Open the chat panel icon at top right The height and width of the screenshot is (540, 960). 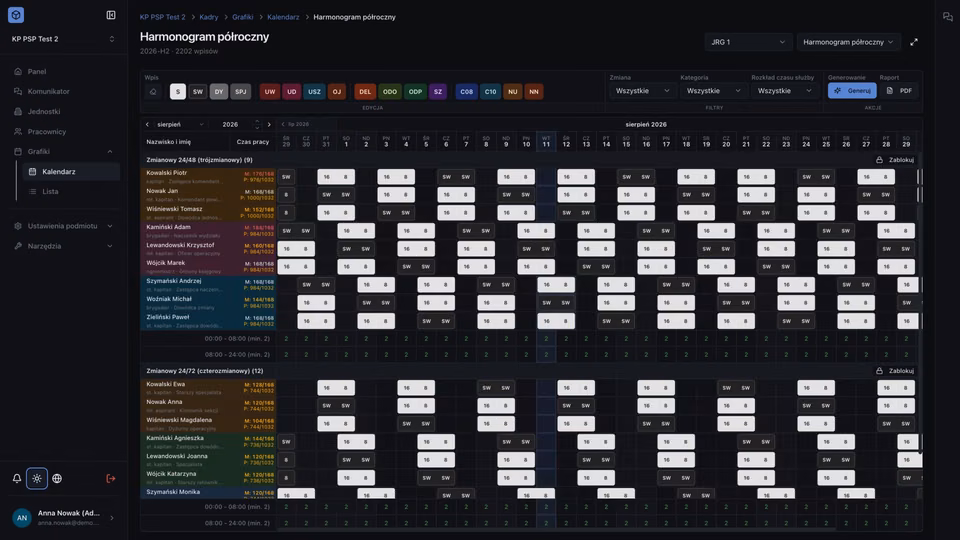tap(948, 17)
